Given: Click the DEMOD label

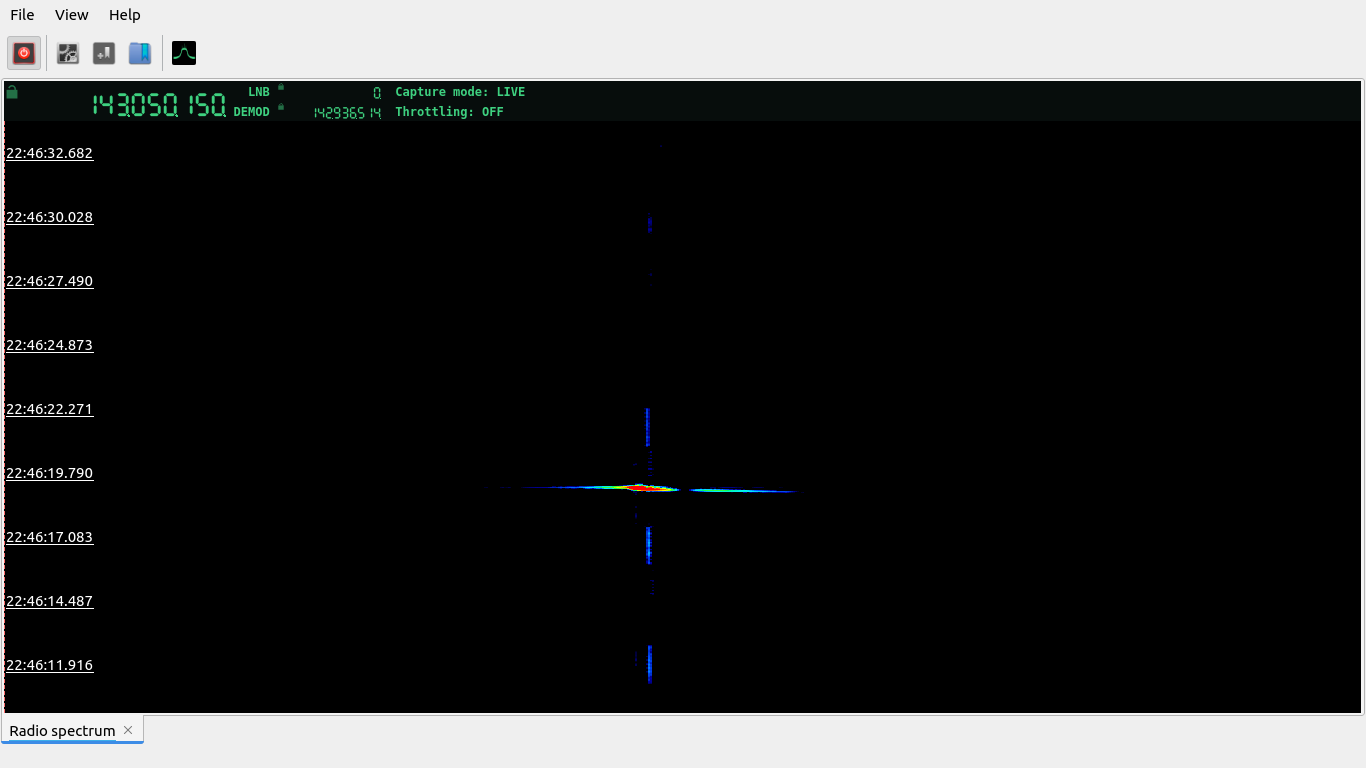Looking at the screenshot, I should 252,112.
